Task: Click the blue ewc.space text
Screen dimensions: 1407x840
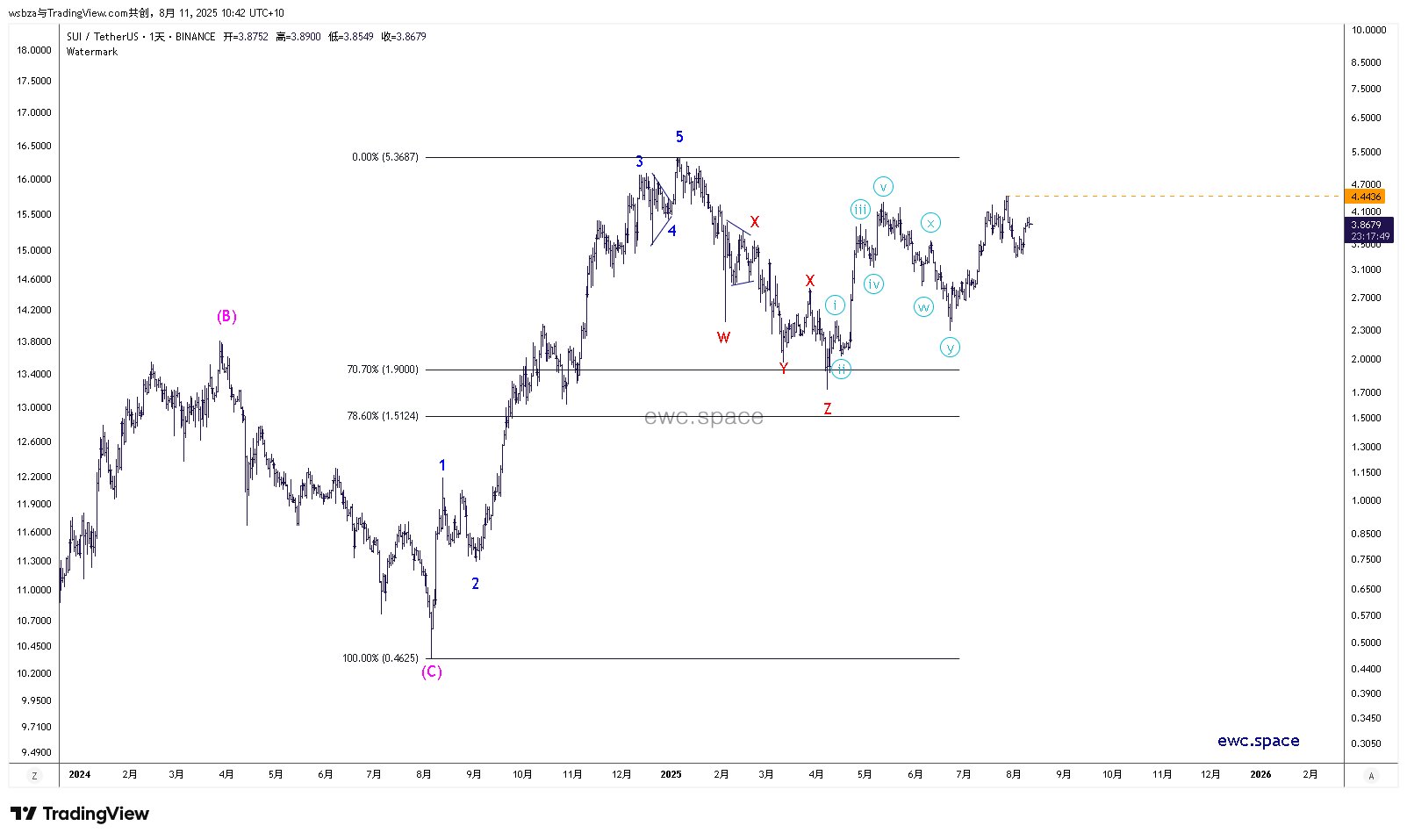Action: point(1258,741)
